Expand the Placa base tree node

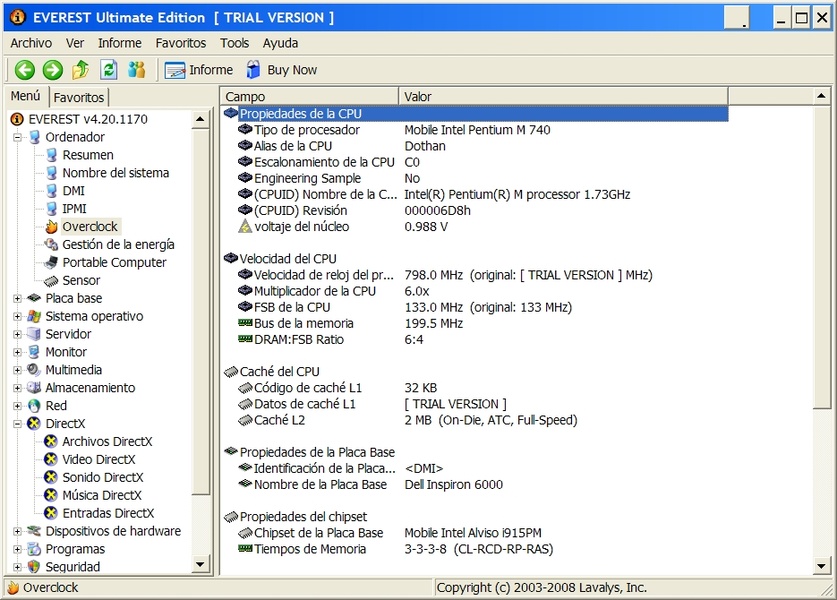[18, 299]
